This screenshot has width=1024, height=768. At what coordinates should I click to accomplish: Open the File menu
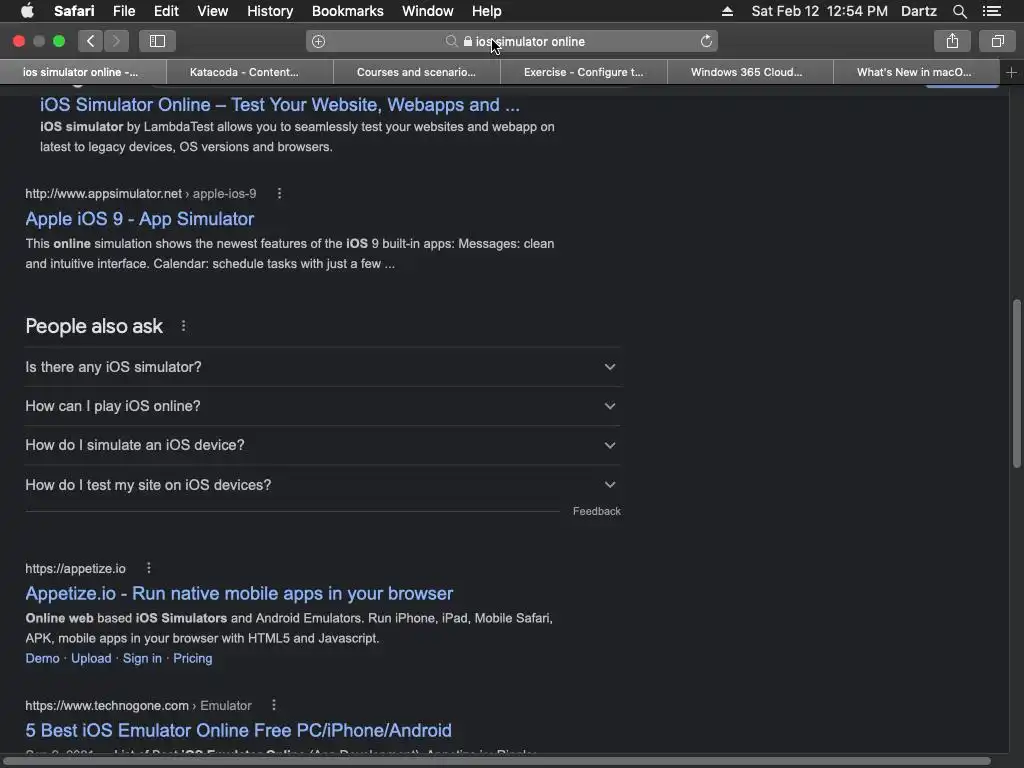point(124,11)
